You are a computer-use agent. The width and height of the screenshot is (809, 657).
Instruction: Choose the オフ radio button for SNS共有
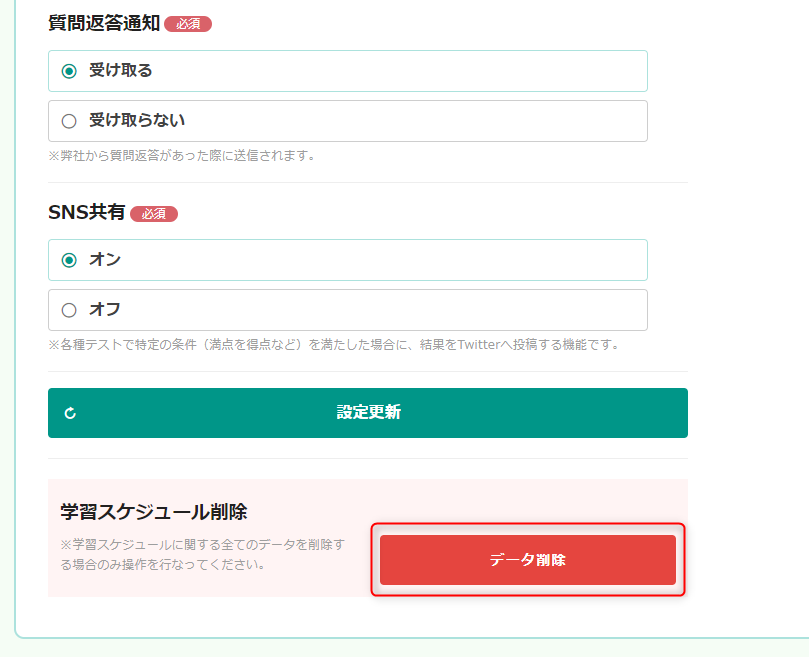69,310
